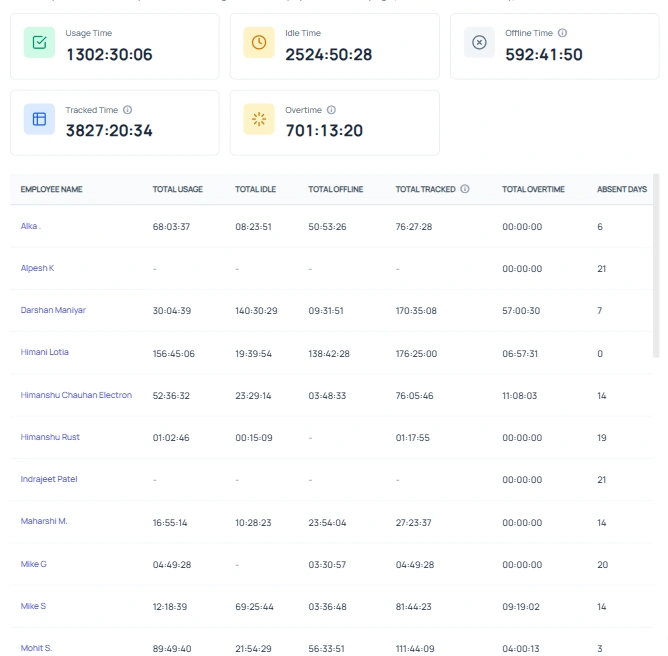Click the Offline Time value 592:41:50
Image resolution: width=668 pixels, height=656 pixels.
click(x=544, y=55)
